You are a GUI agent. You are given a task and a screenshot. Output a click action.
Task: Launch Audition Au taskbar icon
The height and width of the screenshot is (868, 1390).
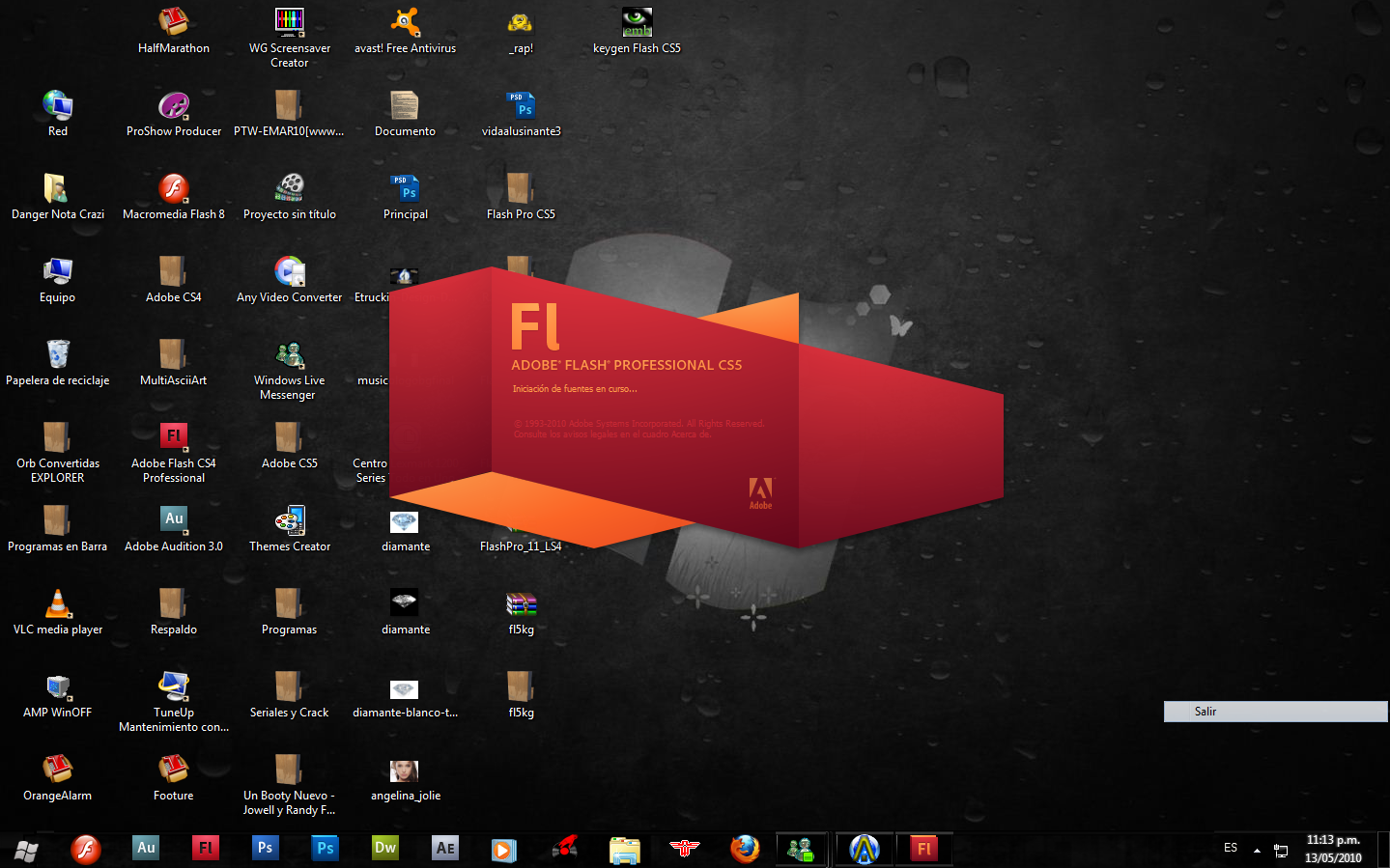(x=146, y=848)
